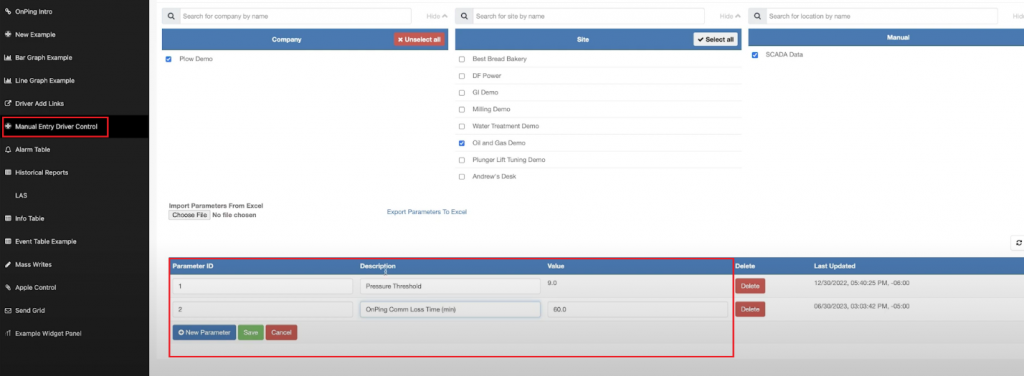Image resolution: width=1024 pixels, height=376 pixels.
Task: Click the bell icon beside Alarm Table
Action: (x=8, y=149)
